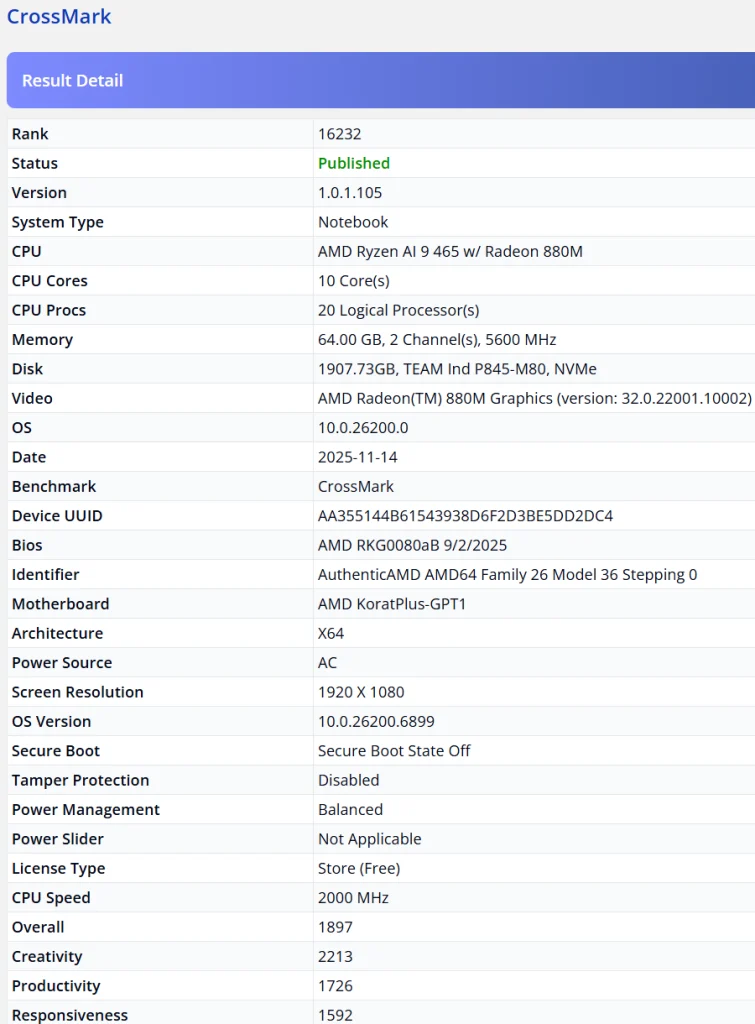The height and width of the screenshot is (1024, 755).
Task: Select the Rank value 16232
Action: 338,134
